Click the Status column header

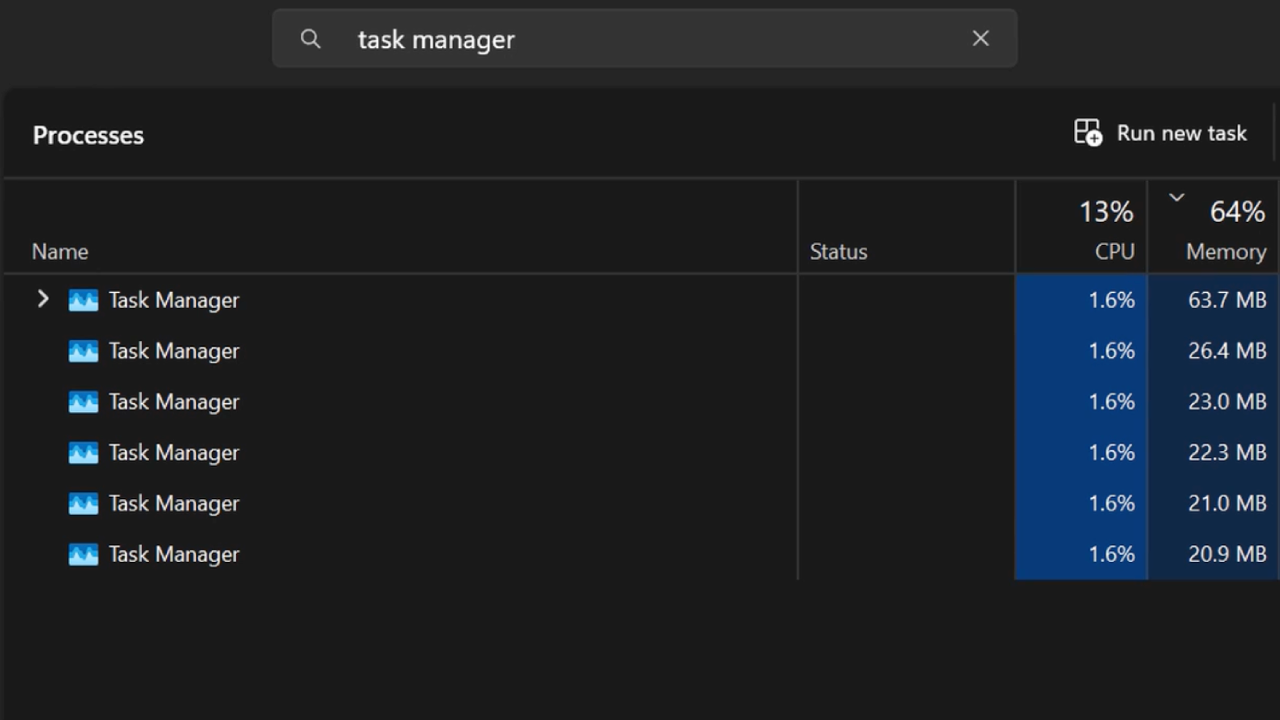pyautogui.click(x=838, y=251)
